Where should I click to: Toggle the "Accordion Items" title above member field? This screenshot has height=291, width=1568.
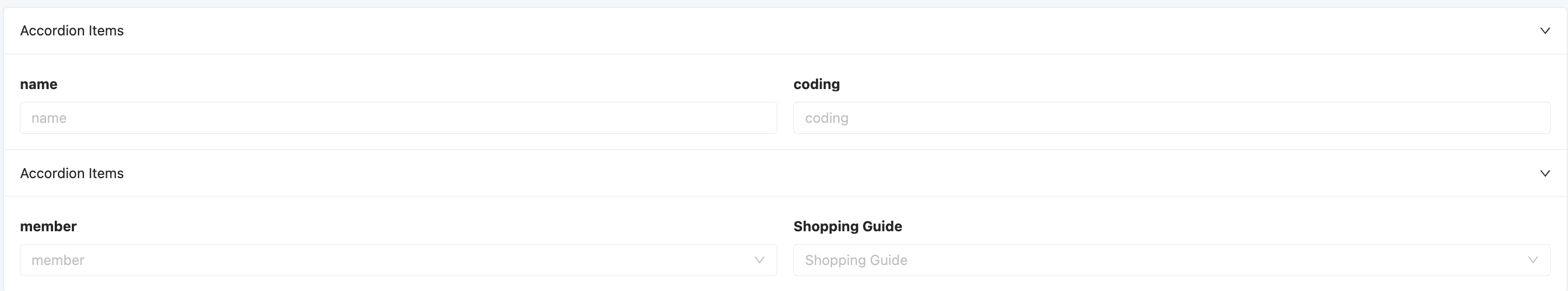pyautogui.click(x=72, y=174)
